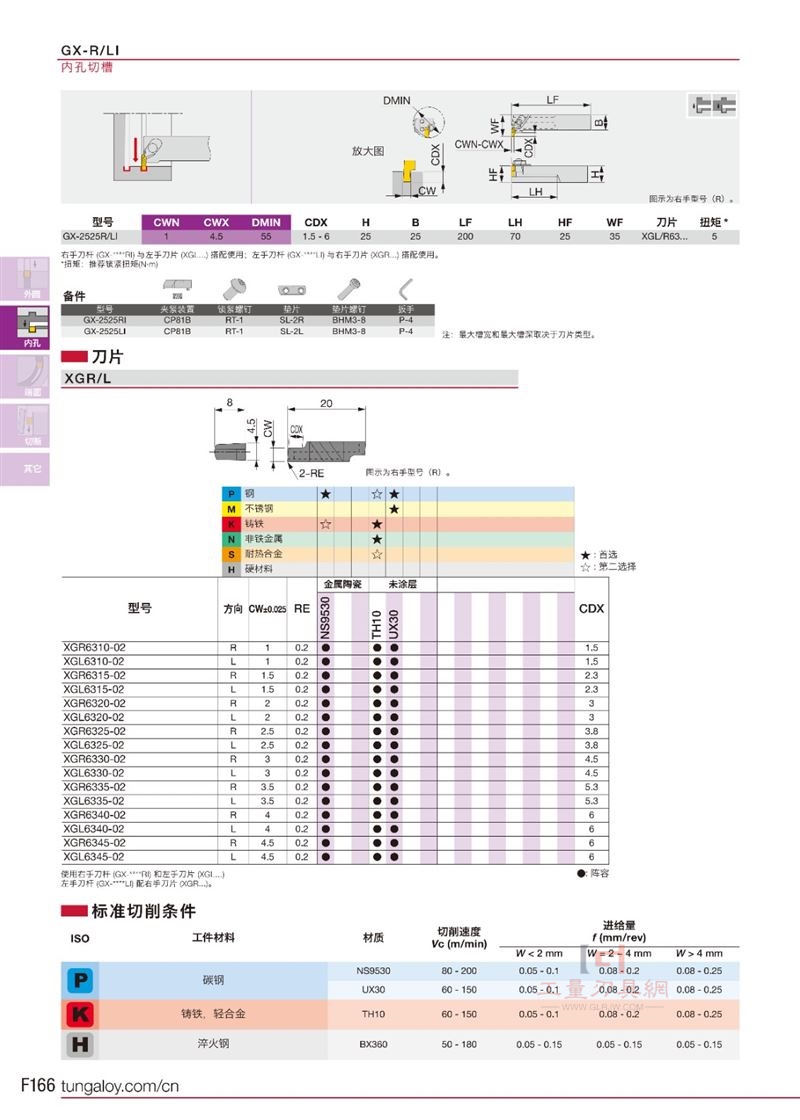Click the shim icon above 垫片
The height and width of the screenshot is (1120, 800).
pyautogui.click(x=291, y=290)
